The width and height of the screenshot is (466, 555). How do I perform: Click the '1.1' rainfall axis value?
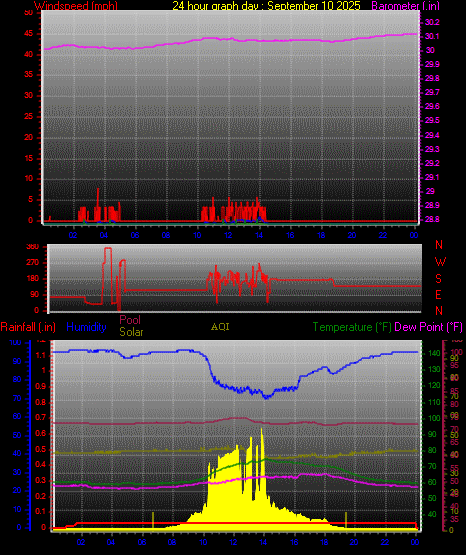point(41,355)
